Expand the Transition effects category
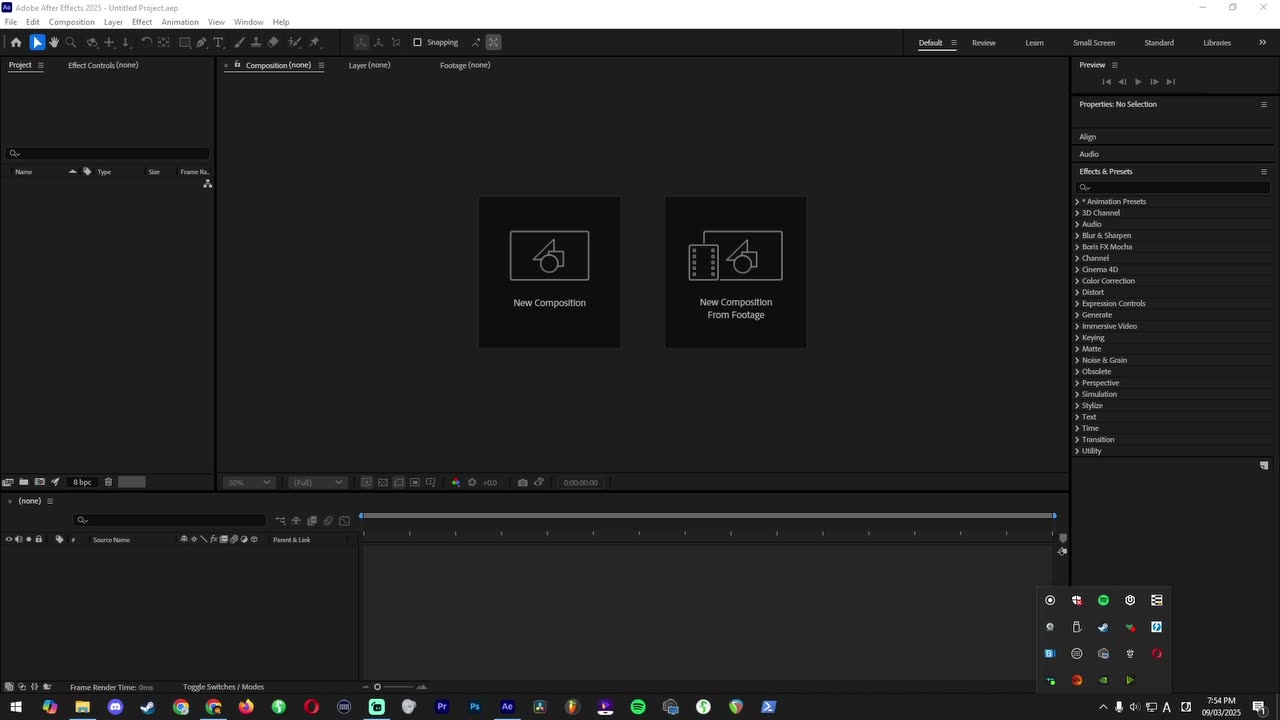Screen dimensions: 1280x720 (x=1077, y=440)
